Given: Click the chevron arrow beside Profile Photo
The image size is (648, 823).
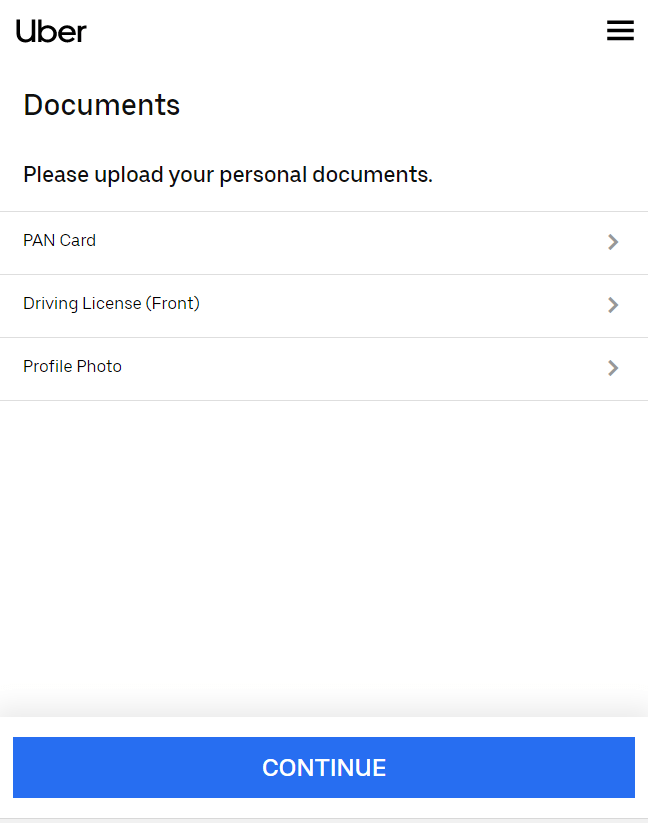Looking at the screenshot, I should tap(613, 368).
